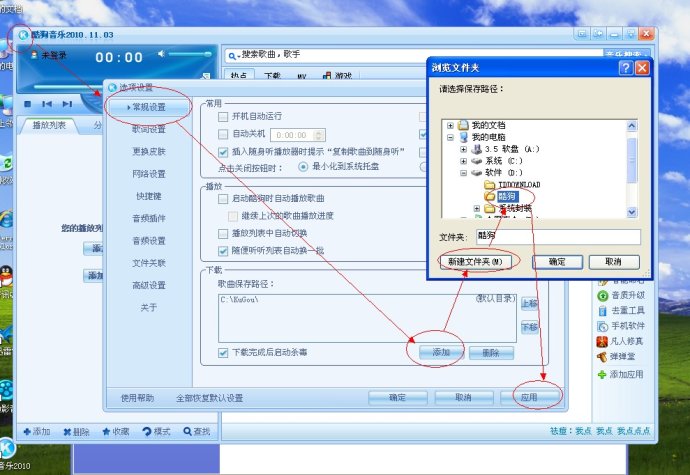
Task: Switch to the 下载 tab in main window
Action: click(x=272, y=76)
